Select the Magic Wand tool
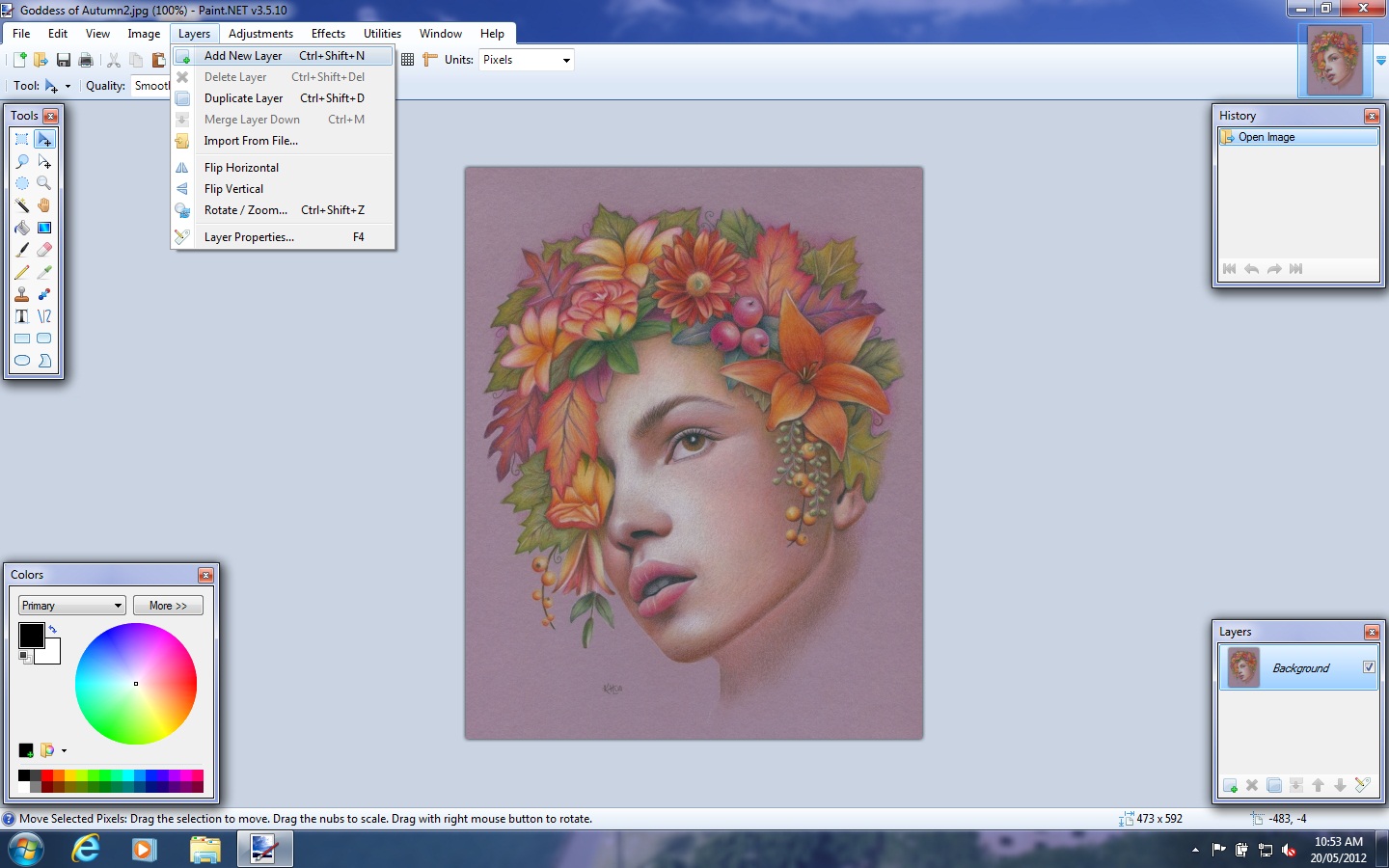The height and width of the screenshot is (868, 1389). (22, 205)
